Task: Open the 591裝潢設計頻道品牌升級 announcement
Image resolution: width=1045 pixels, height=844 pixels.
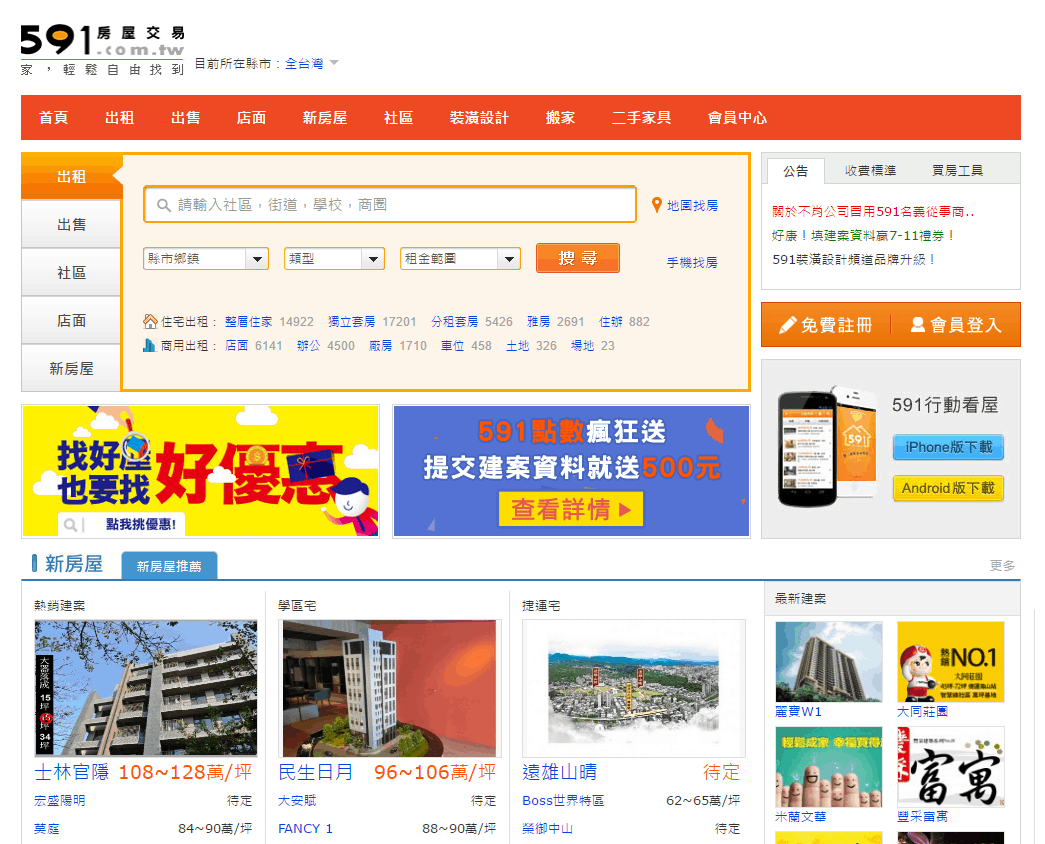Action: coord(854,259)
